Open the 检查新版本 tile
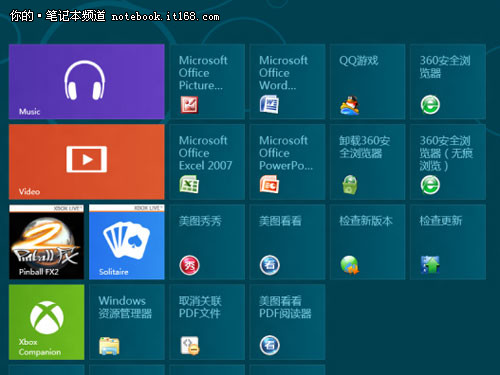 click(367, 242)
